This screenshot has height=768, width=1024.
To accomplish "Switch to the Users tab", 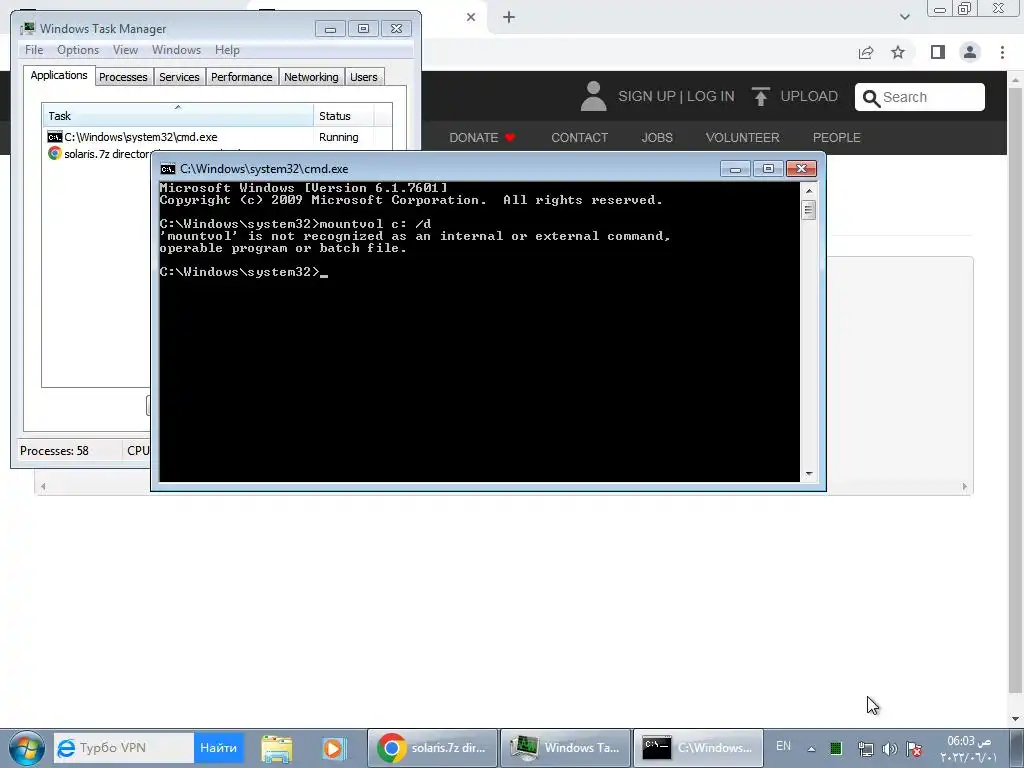I will coord(364,77).
